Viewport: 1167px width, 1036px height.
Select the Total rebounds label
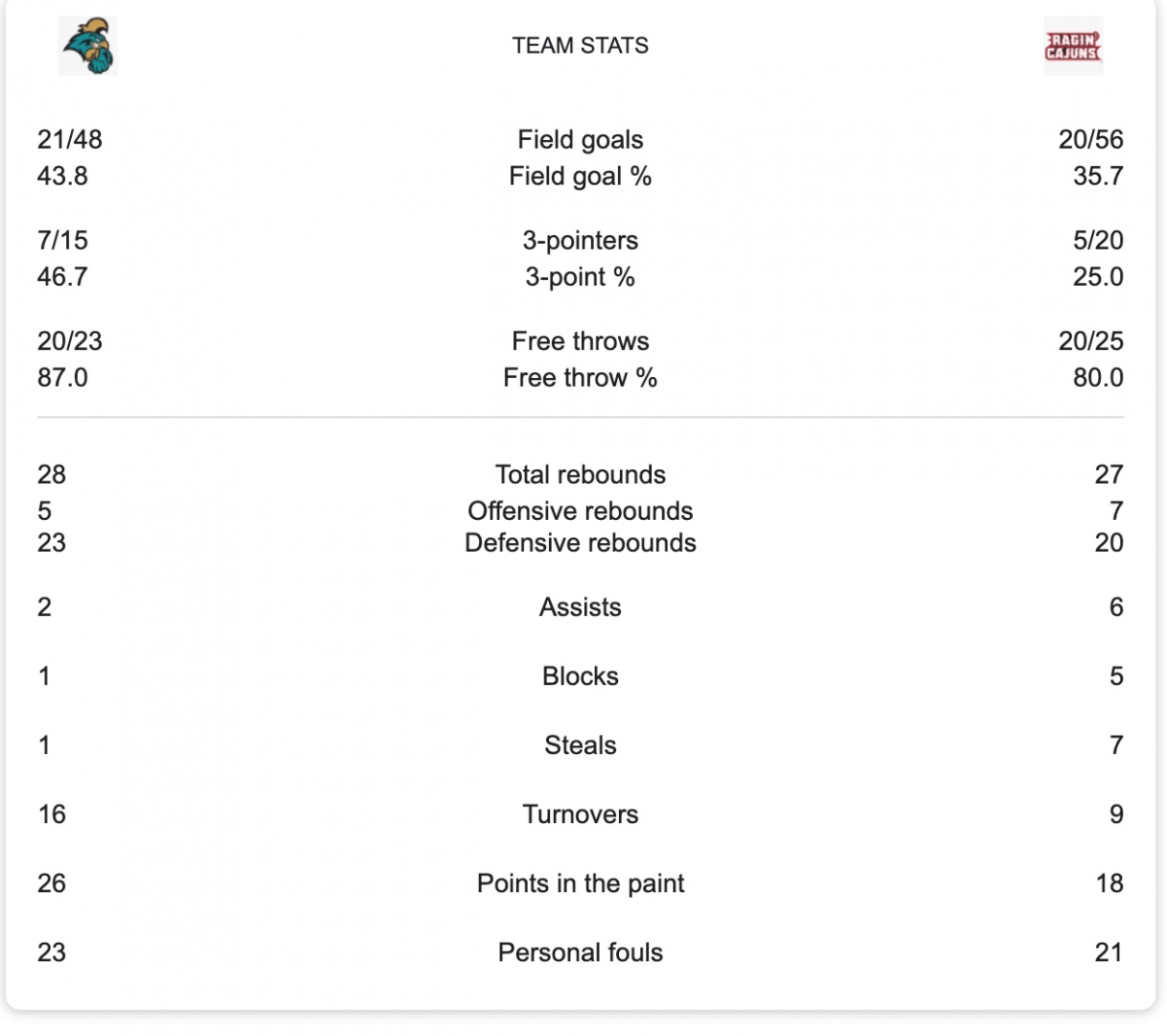tap(580, 475)
